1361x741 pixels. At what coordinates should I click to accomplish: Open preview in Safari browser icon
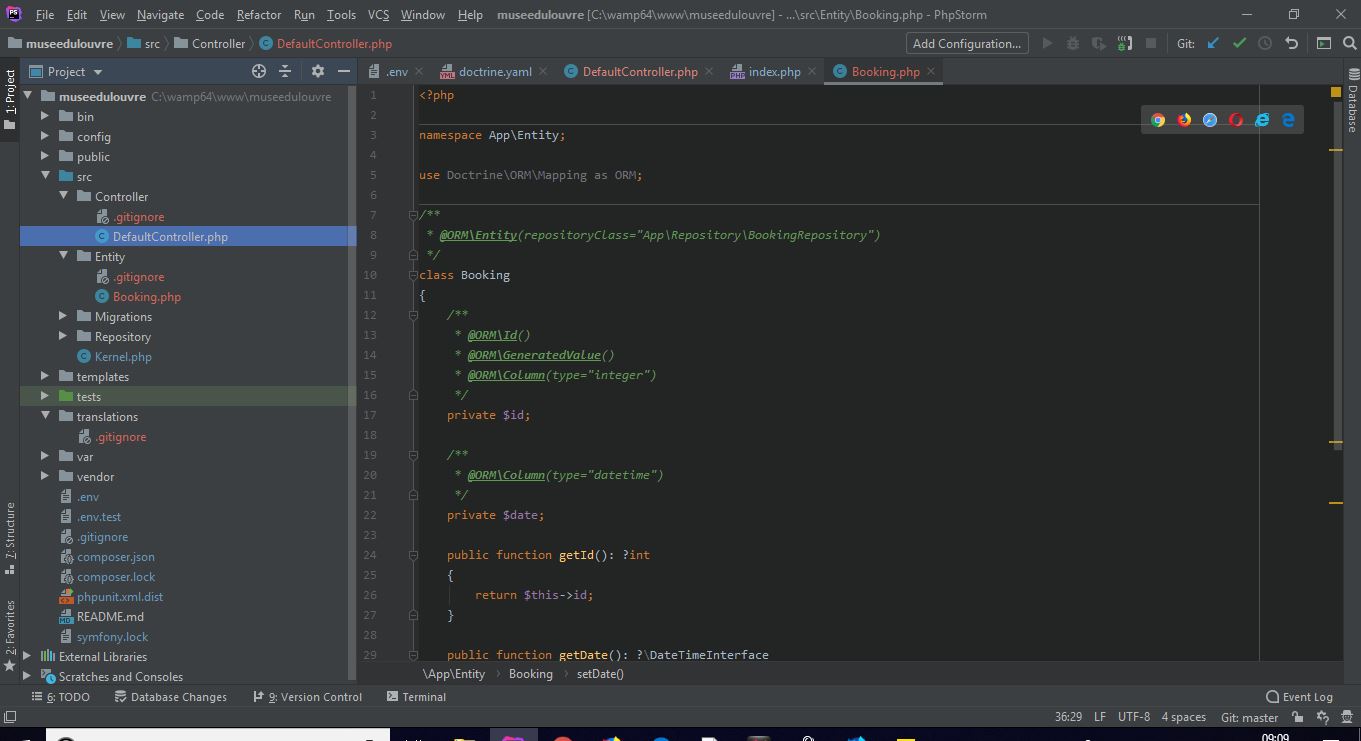coord(1210,120)
